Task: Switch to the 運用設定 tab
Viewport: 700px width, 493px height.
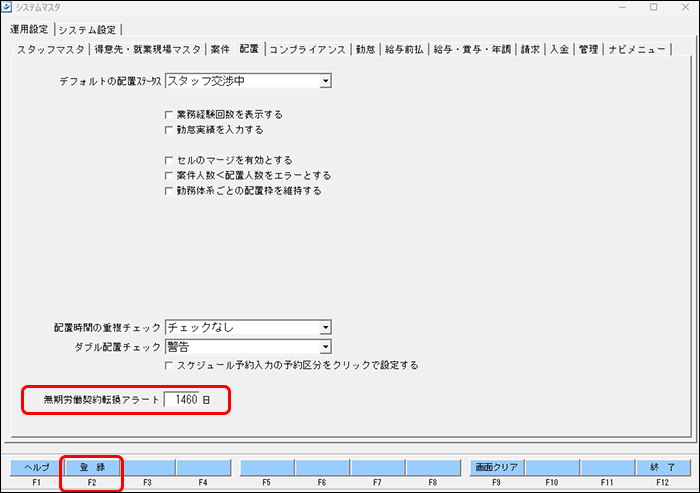Action: tap(29, 29)
